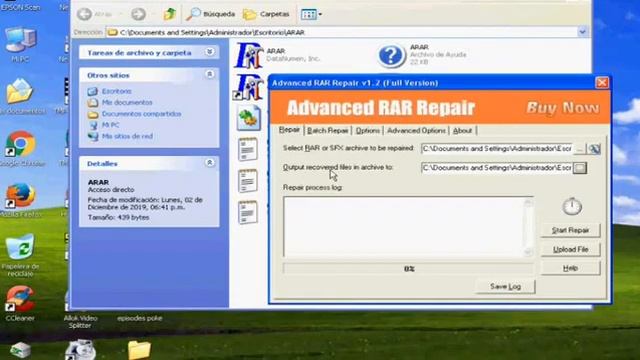
Task: Click the Back arrow in Explorer toolbar
Action: point(84,14)
